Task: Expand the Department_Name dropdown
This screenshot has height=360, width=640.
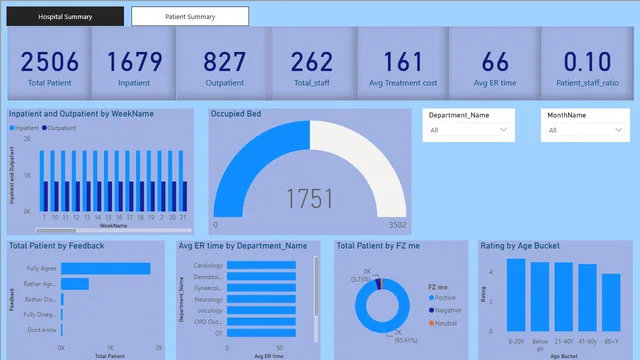Action: [468, 130]
